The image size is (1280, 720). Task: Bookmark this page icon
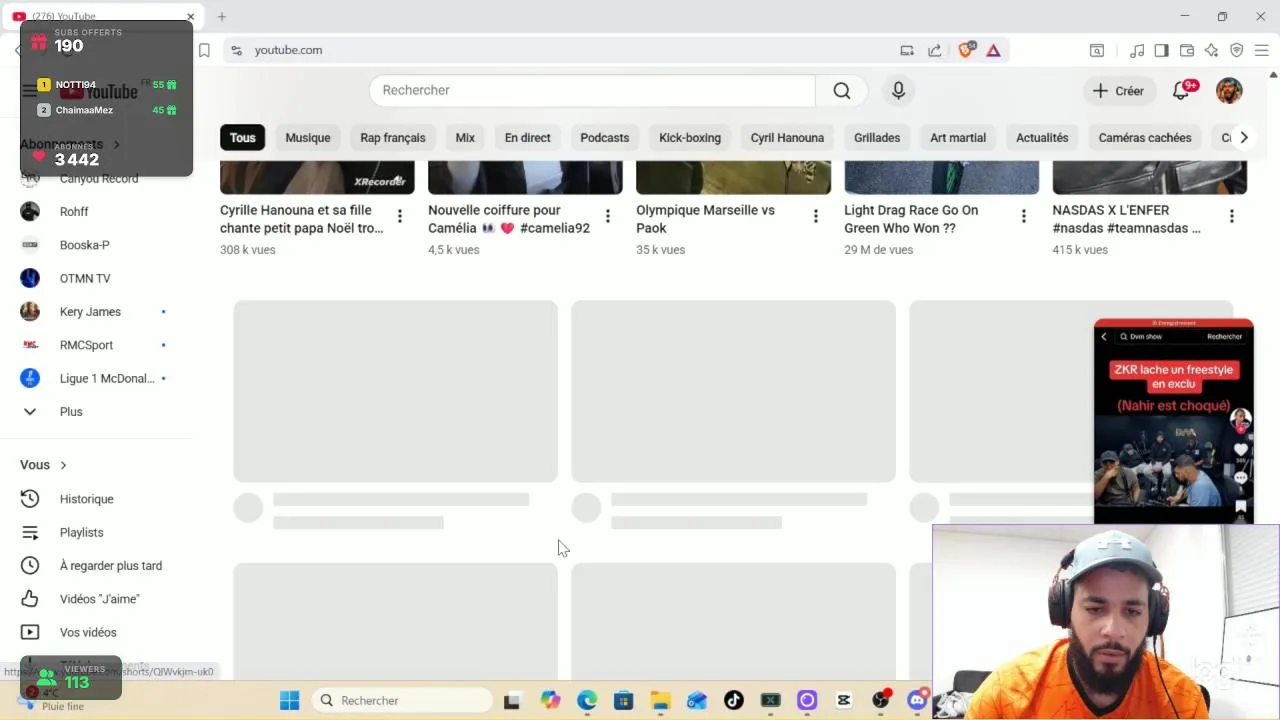pos(204,50)
